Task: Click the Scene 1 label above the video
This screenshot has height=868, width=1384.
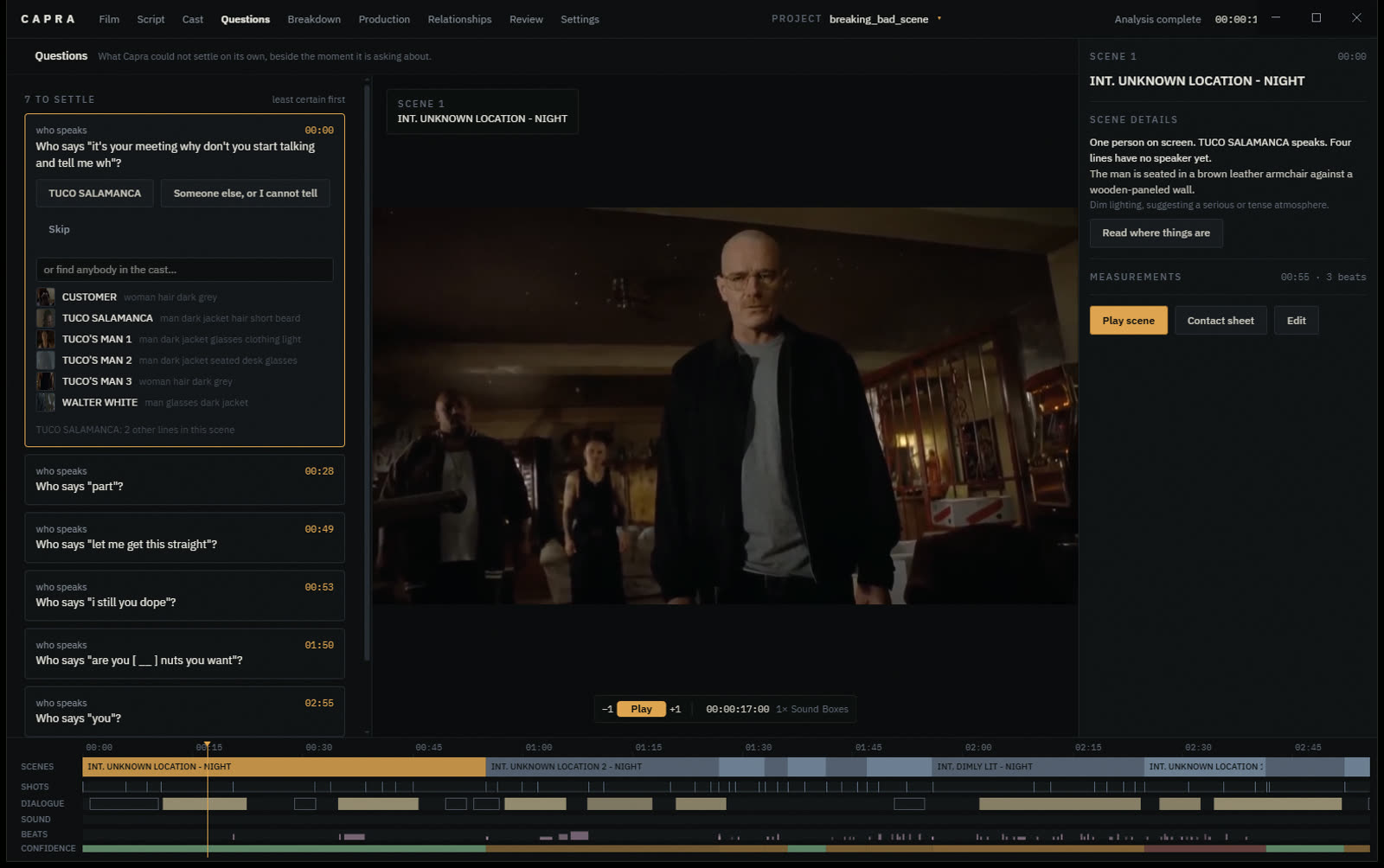Action: click(420, 104)
